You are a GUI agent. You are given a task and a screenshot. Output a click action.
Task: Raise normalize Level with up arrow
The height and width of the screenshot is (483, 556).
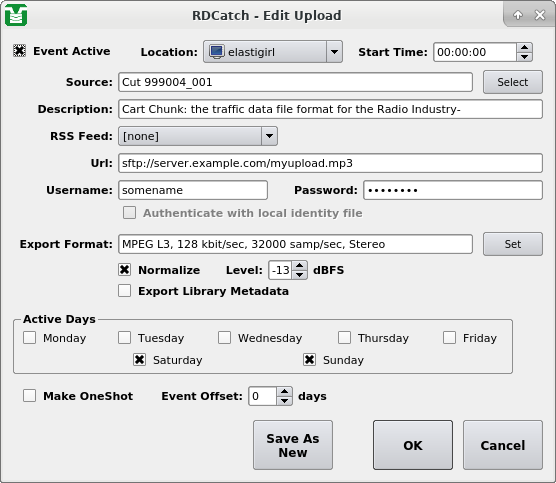pos(300,266)
